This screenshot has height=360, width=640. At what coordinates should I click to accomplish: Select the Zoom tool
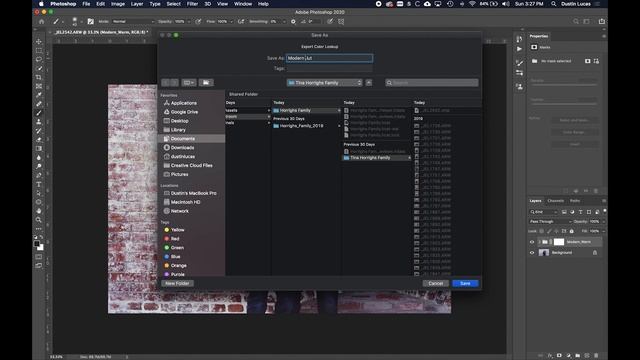click(39, 220)
